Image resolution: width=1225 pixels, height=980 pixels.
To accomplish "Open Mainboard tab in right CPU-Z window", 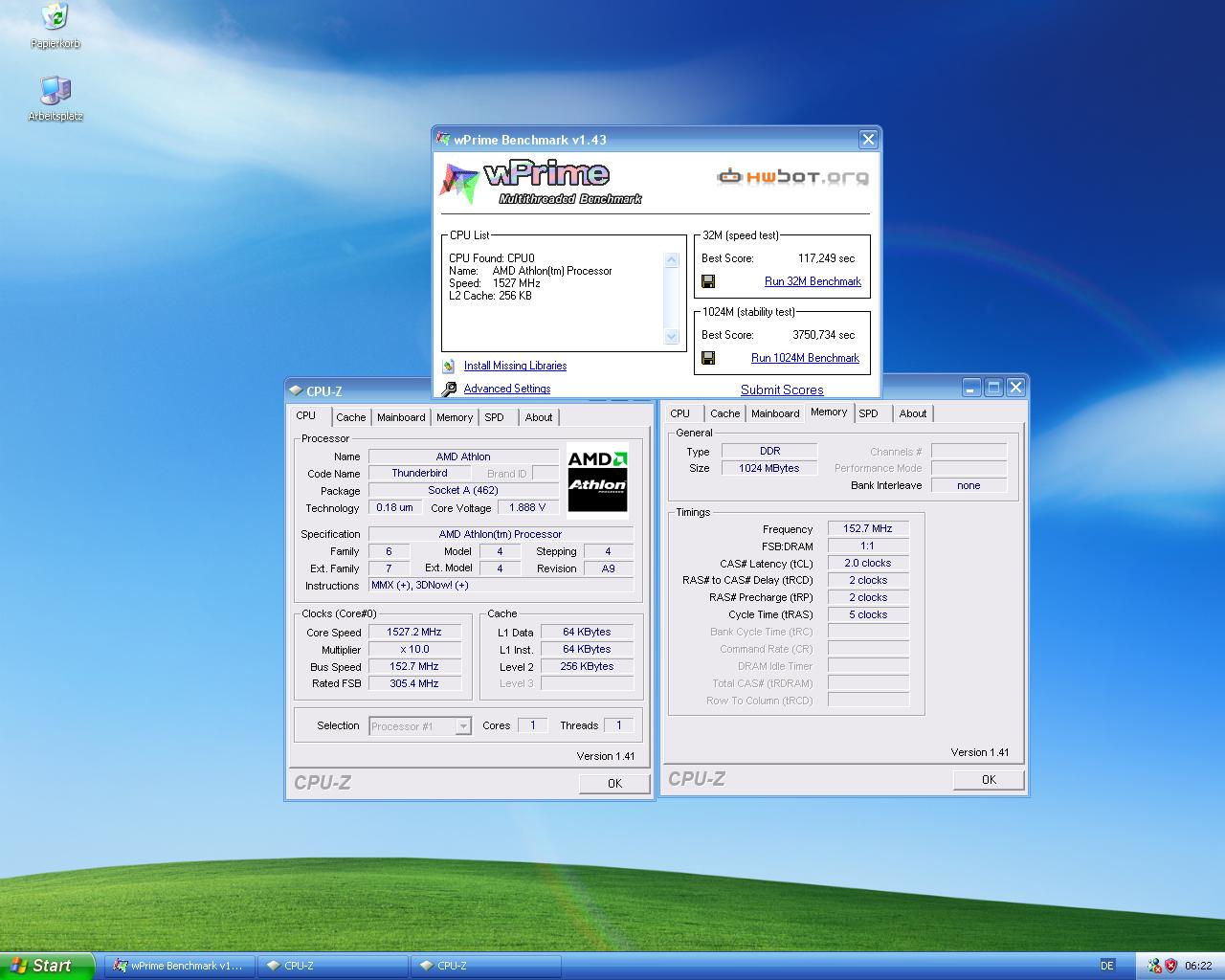I will tap(775, 413).
